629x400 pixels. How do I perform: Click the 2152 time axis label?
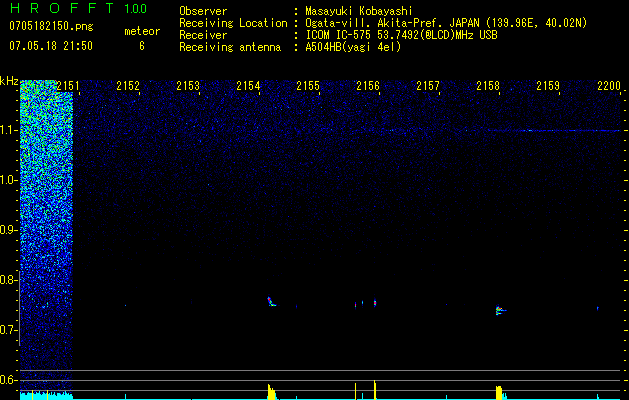click(x=128, y=86)
